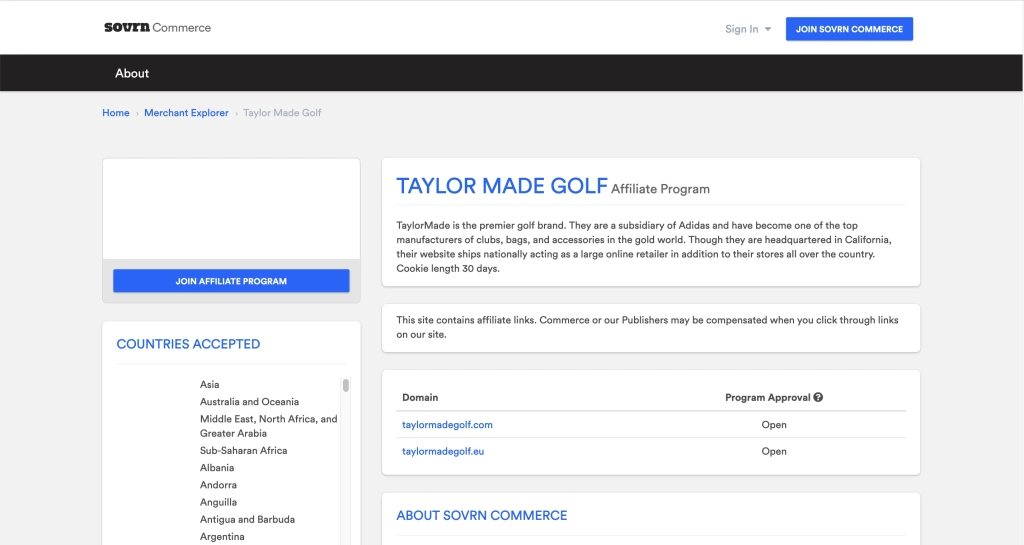Open the taylormadegolf.eu domain link
This screenshot has height=545, width=1024.
(x=443, y=451)
